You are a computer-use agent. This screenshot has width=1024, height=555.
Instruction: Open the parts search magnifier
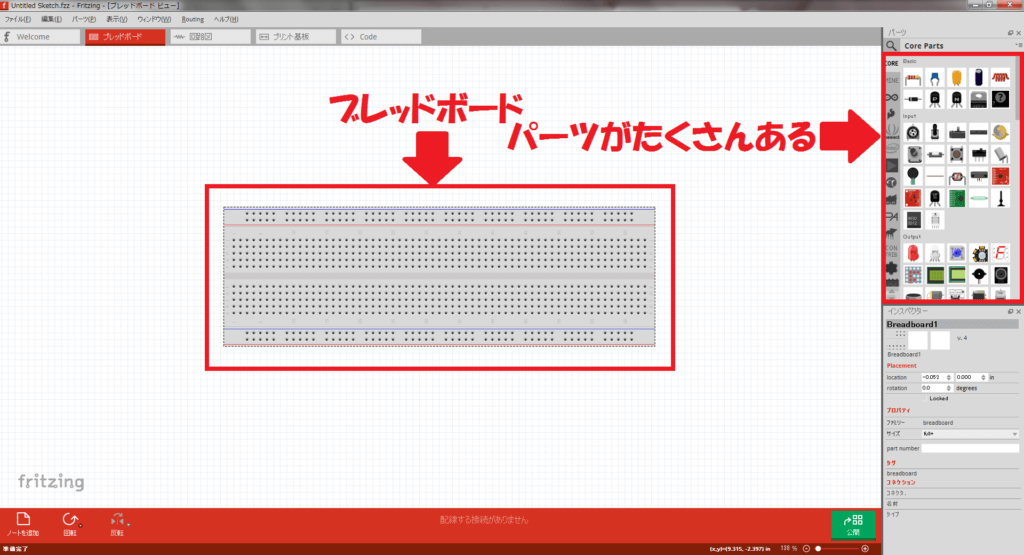click(x=891, y=46)
